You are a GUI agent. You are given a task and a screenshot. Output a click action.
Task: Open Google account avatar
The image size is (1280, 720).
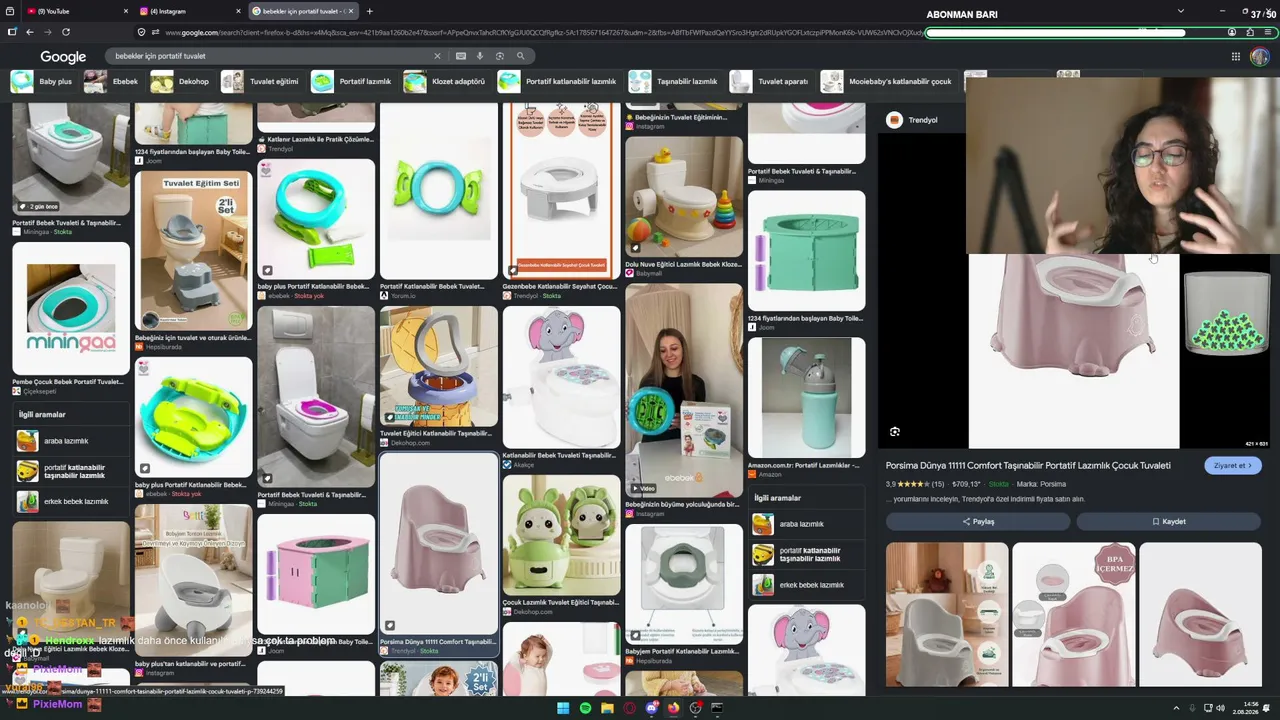[1260, 57]
